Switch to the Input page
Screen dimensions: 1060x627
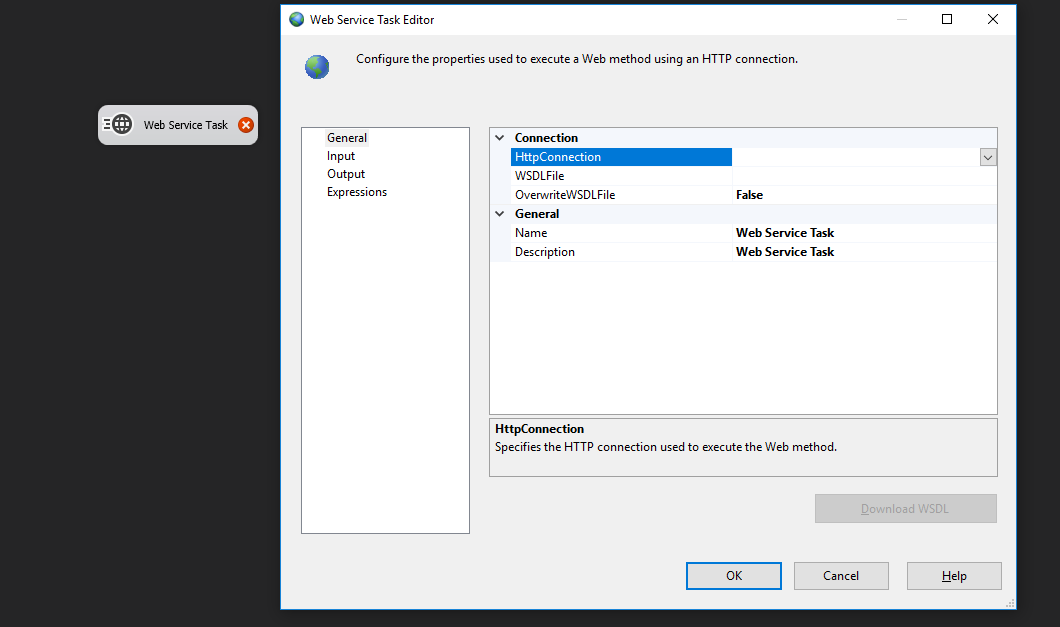coord(341,156)
